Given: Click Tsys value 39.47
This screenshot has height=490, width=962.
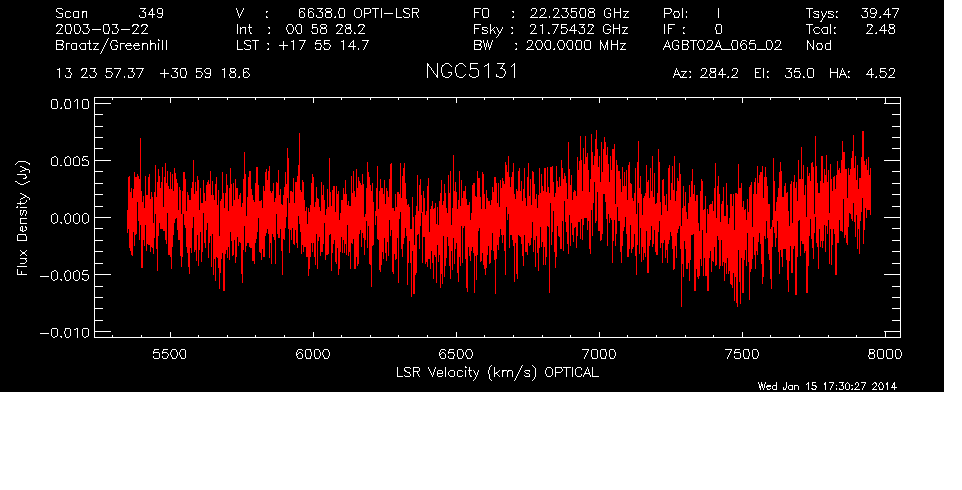Looking at the screenshot, I should [880, 13].
